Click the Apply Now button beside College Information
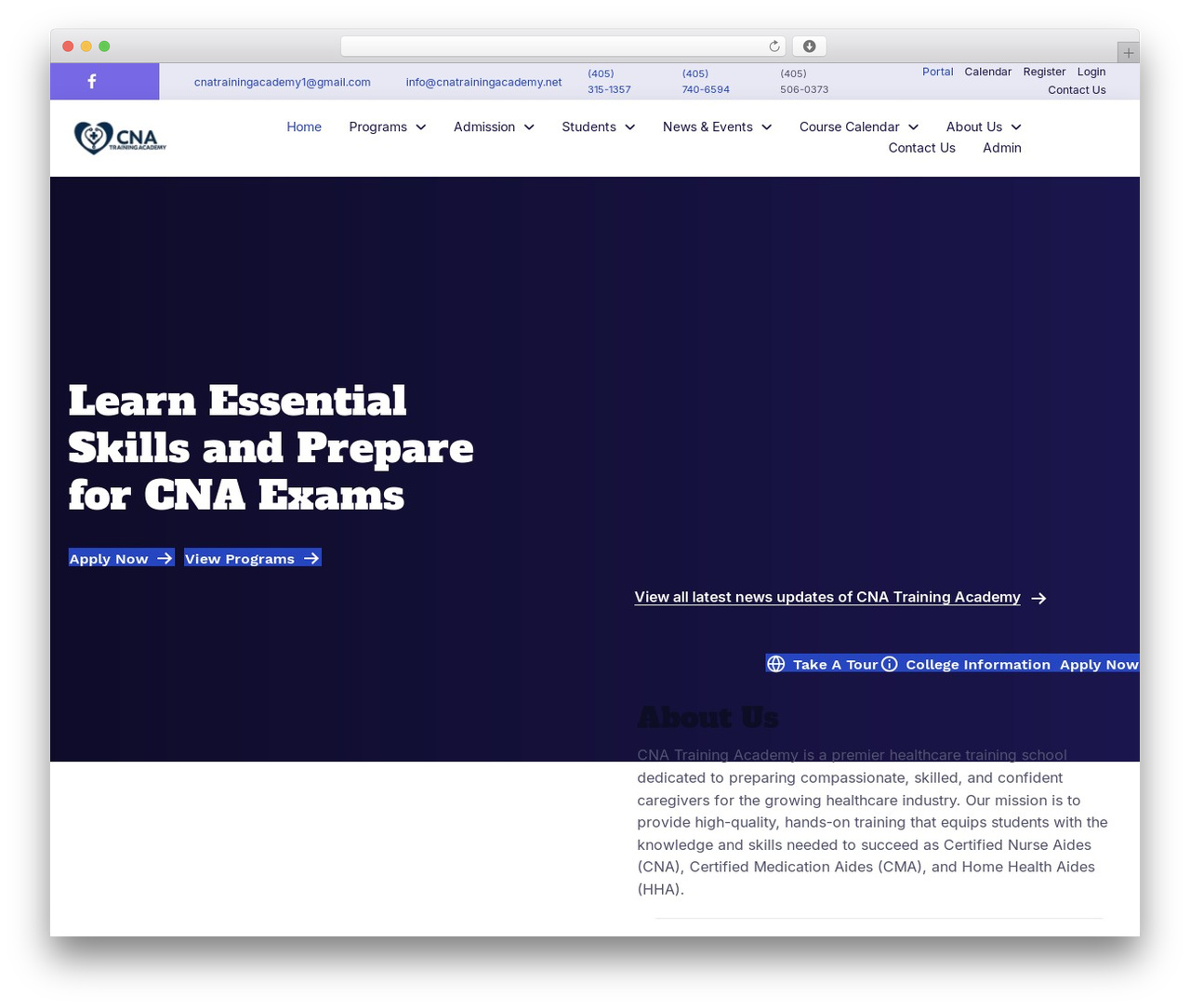Viewport: 1190px width, 1008px height. [1099, 664]
